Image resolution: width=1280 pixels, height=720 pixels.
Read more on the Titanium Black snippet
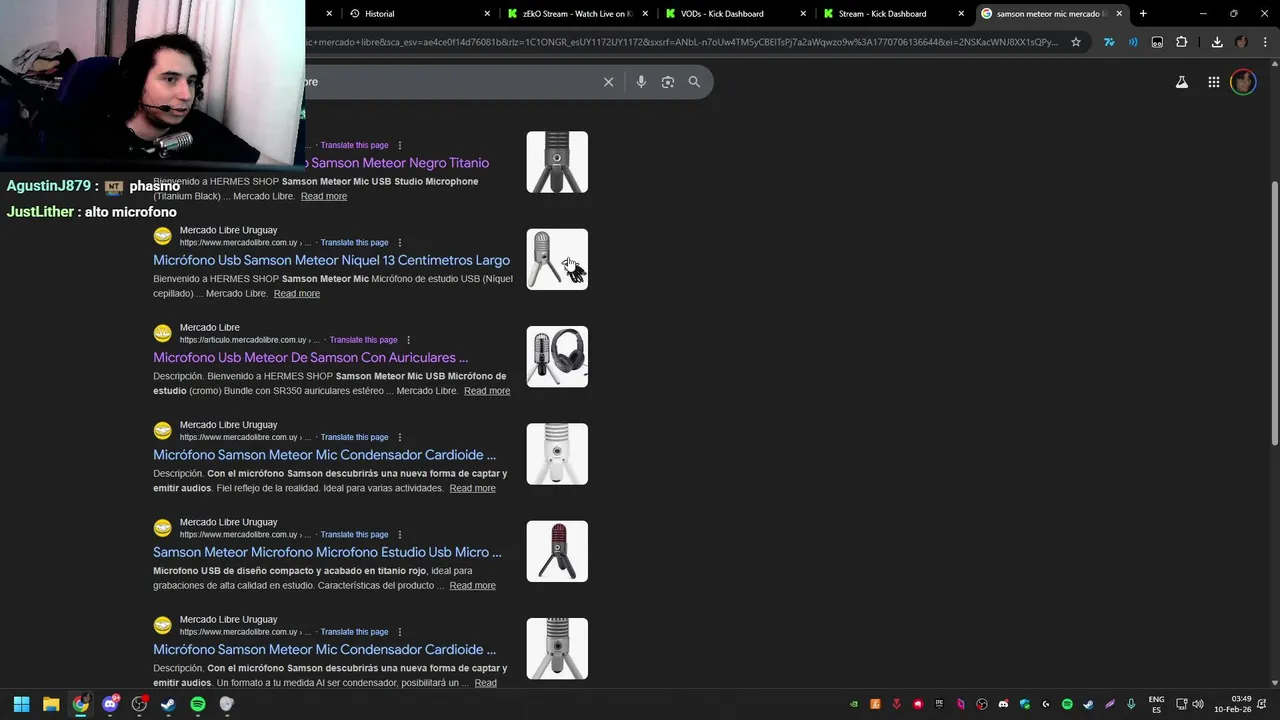(324, 196)
